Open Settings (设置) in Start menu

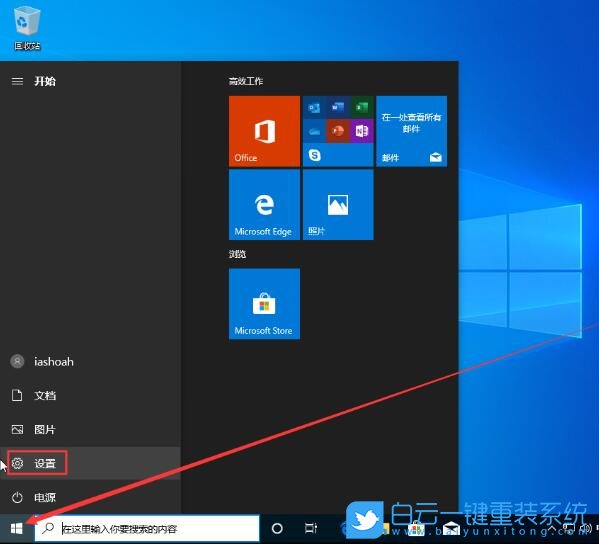[37, 463]
